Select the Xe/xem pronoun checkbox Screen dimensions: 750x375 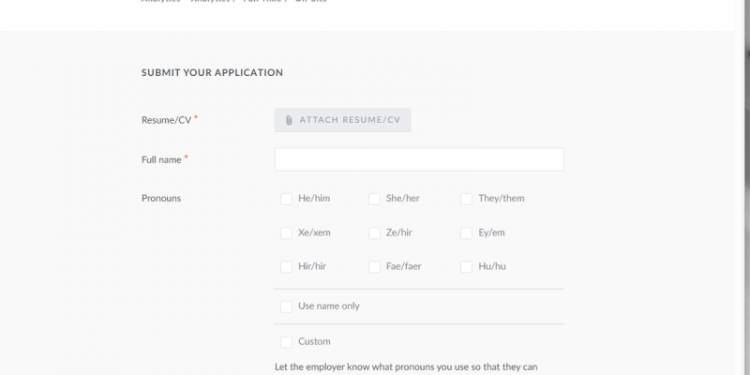pyautogui.click(x=286, y=233)
